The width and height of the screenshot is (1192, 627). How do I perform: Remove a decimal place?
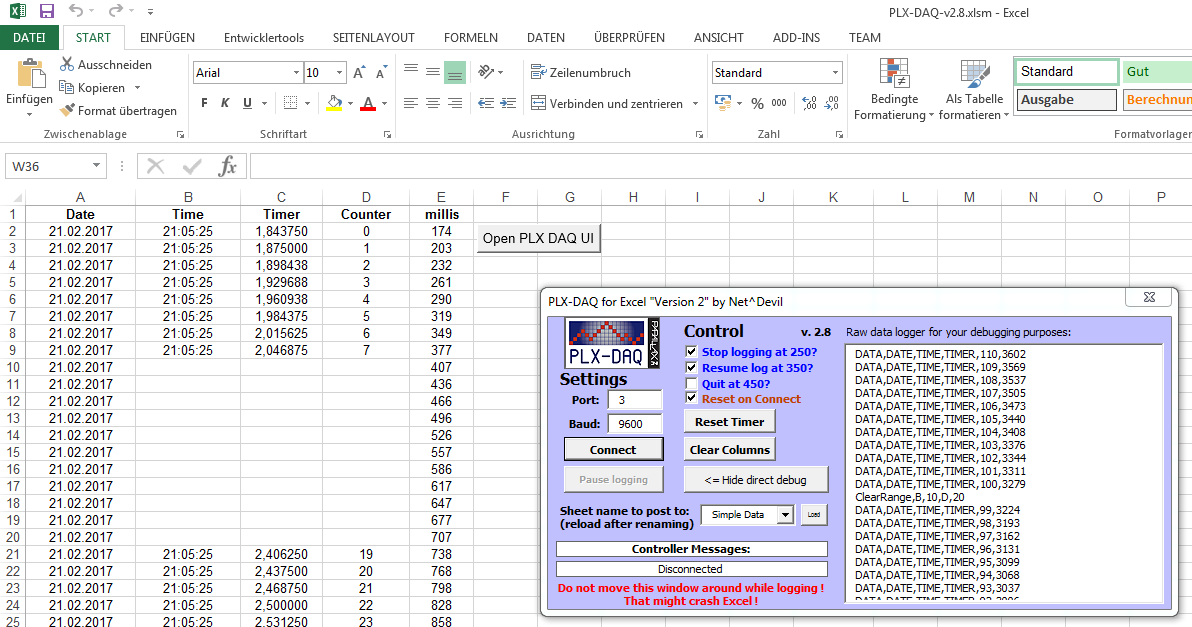coord(832,103)
